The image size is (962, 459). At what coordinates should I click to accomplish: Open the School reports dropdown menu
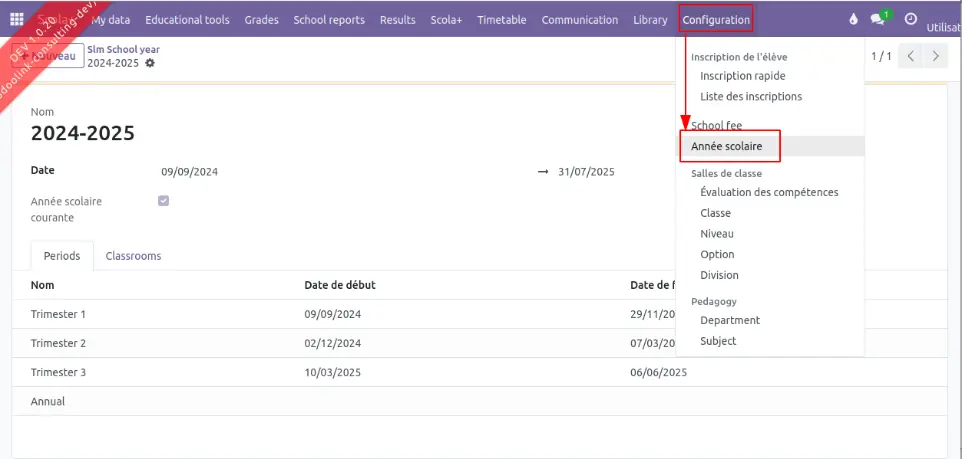[x=329, y=20]
